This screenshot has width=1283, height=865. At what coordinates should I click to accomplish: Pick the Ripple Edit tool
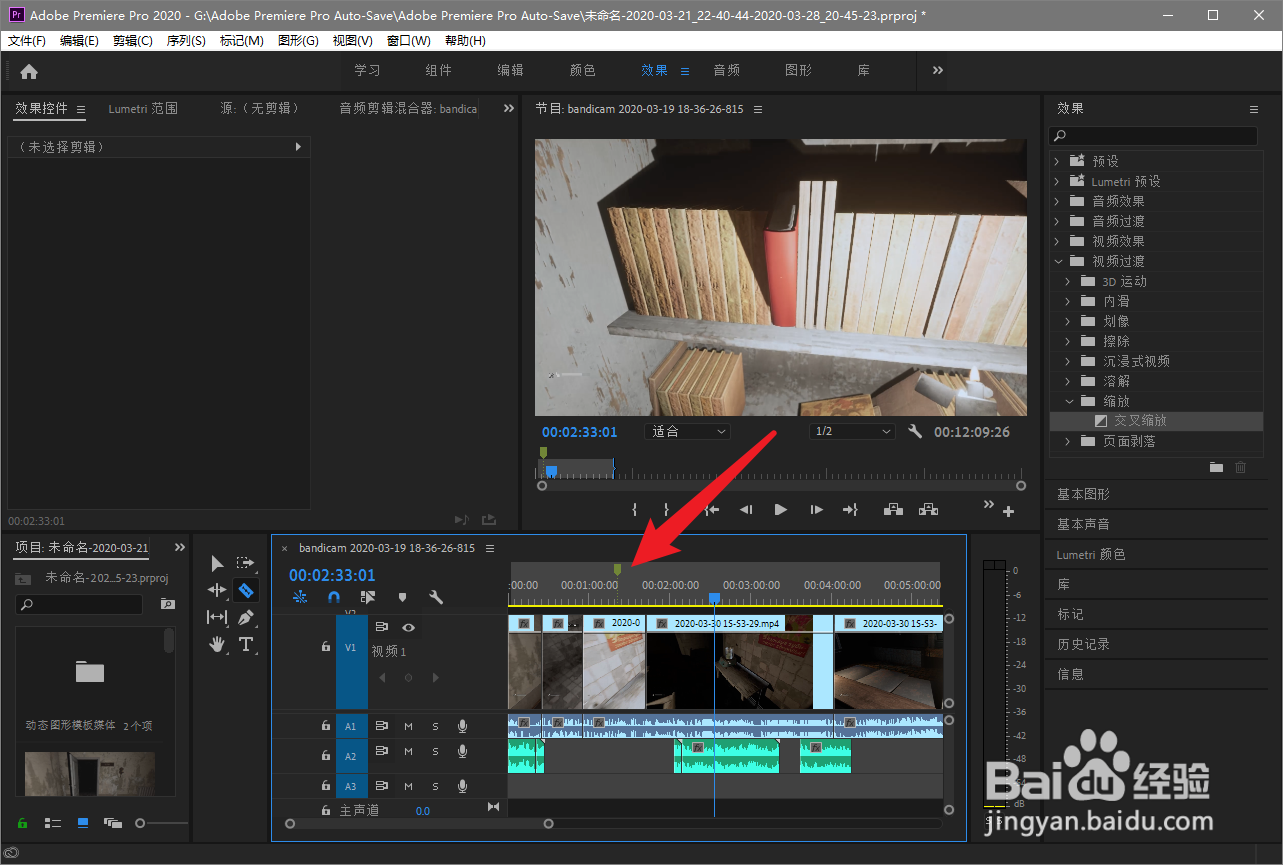217,590
